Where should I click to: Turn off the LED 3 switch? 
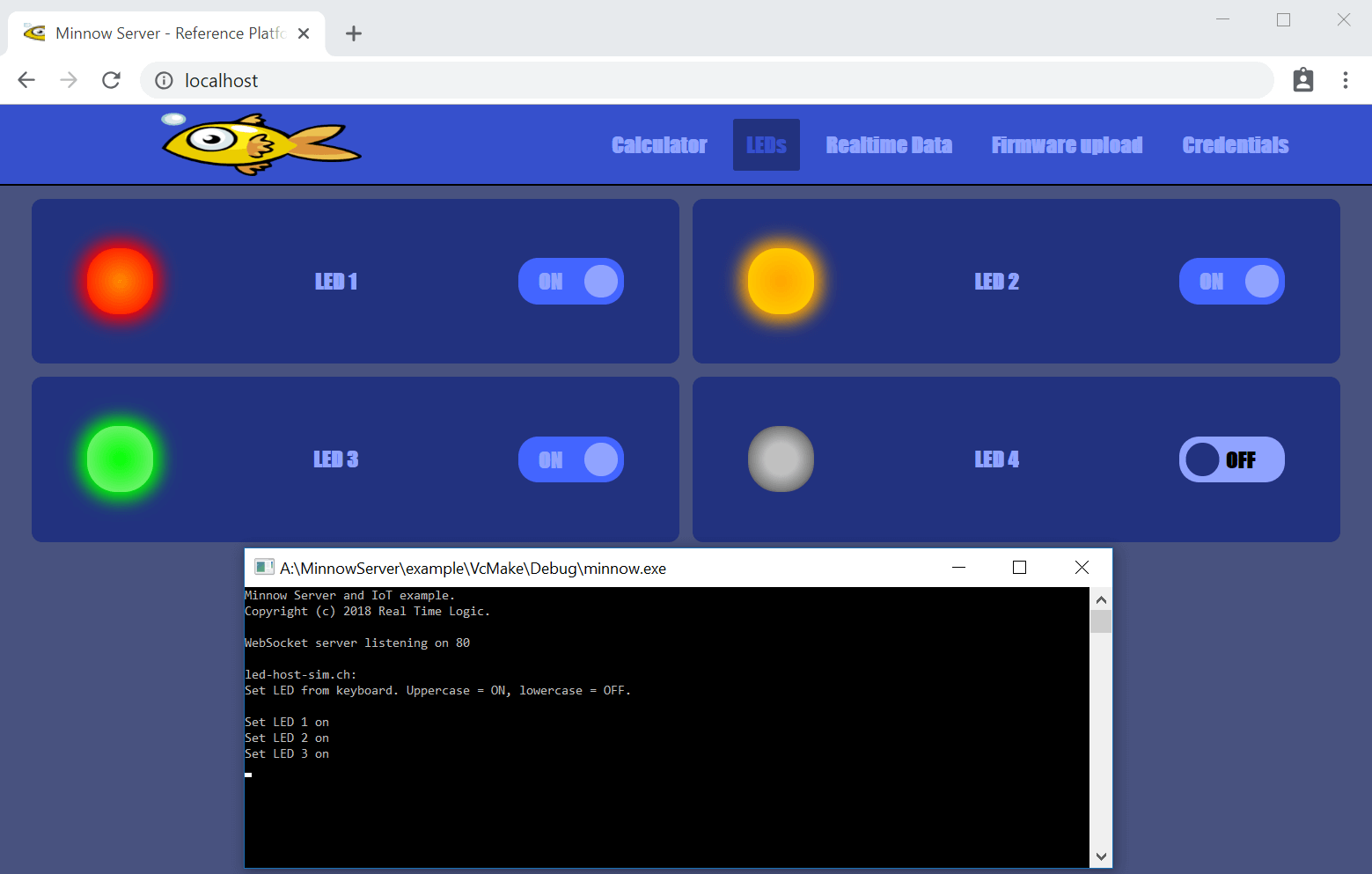coord(571,459)
